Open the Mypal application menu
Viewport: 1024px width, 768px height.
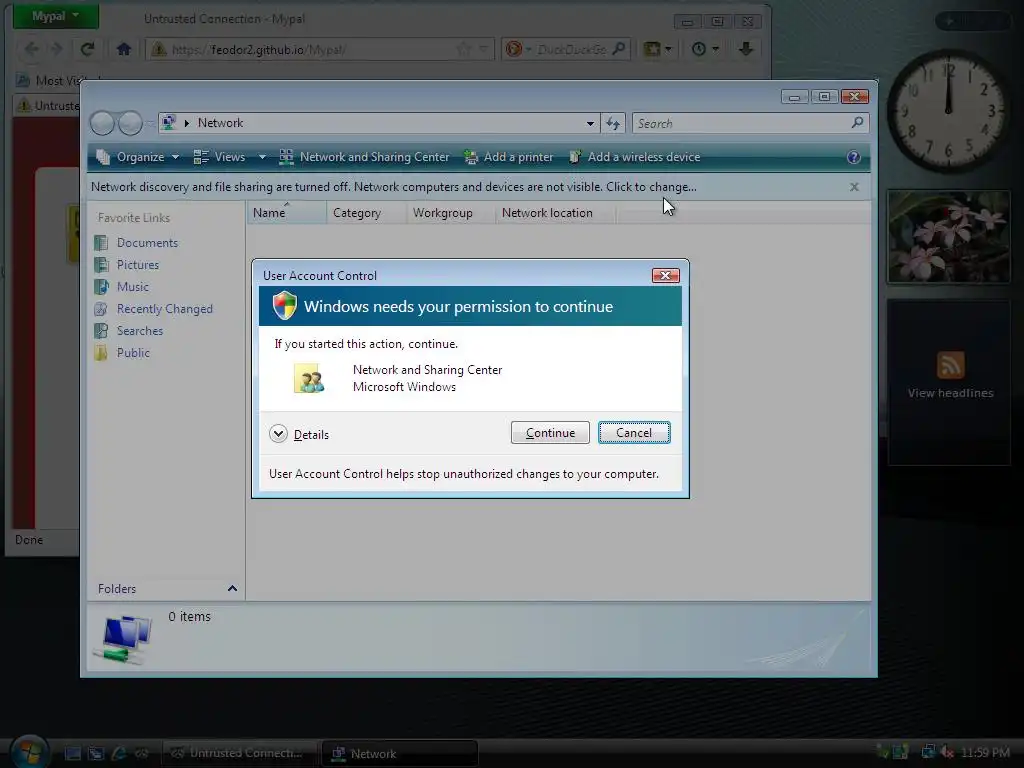(56, 16)
